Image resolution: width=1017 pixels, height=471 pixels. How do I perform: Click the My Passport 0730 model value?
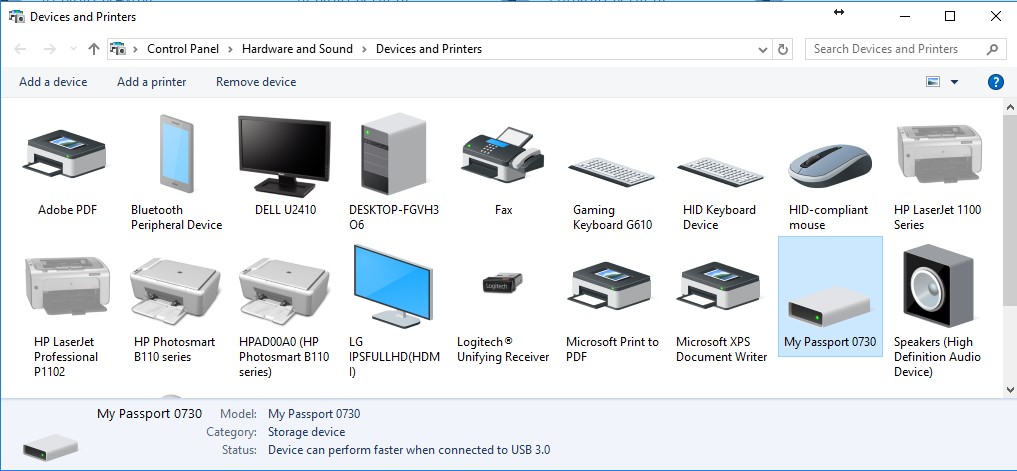[314, 414]
